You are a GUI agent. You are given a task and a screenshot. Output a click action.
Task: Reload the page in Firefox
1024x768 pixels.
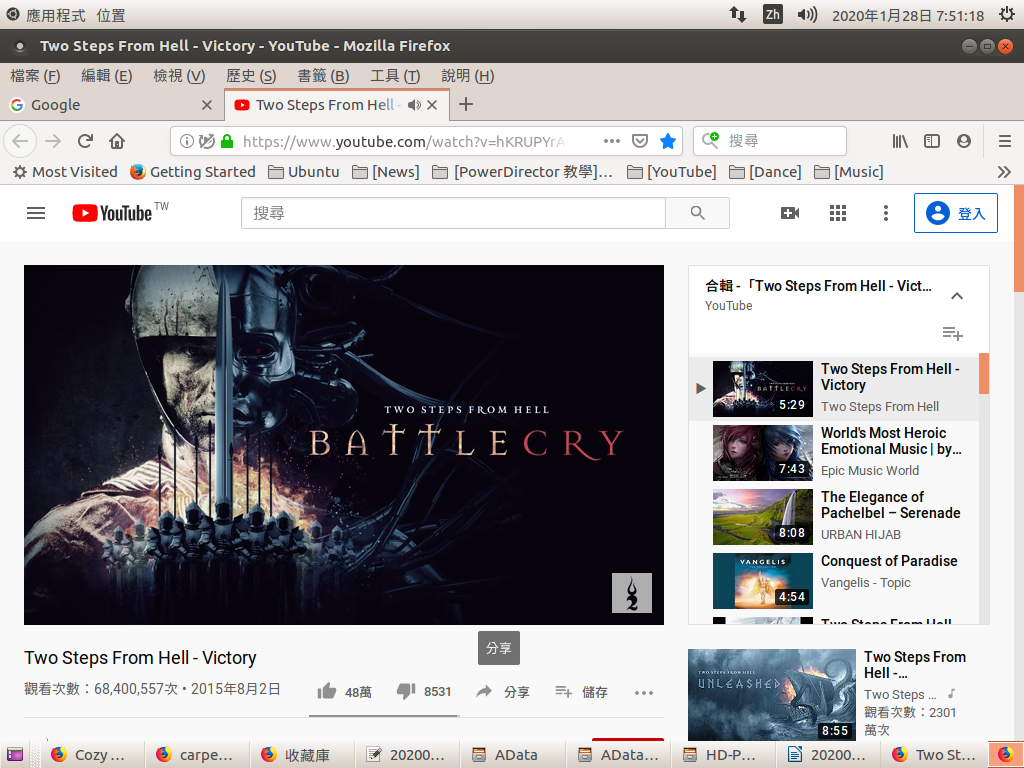(86, 141)
